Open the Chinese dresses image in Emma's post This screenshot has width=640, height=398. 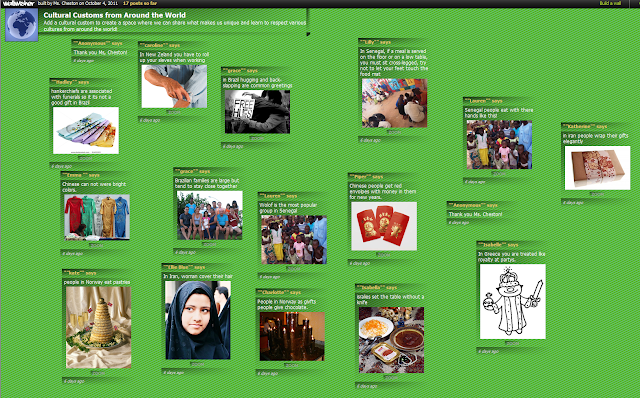point(97,217)
